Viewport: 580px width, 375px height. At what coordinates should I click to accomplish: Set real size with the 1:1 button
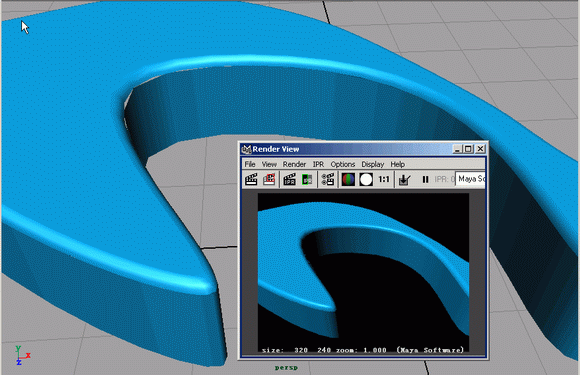click(x=384, y=179)
